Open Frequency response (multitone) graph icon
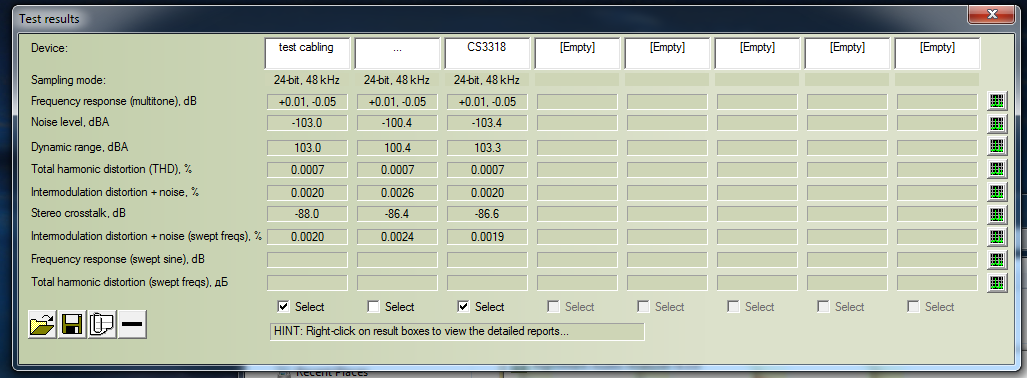The image size is (1027, 378). 996,102
